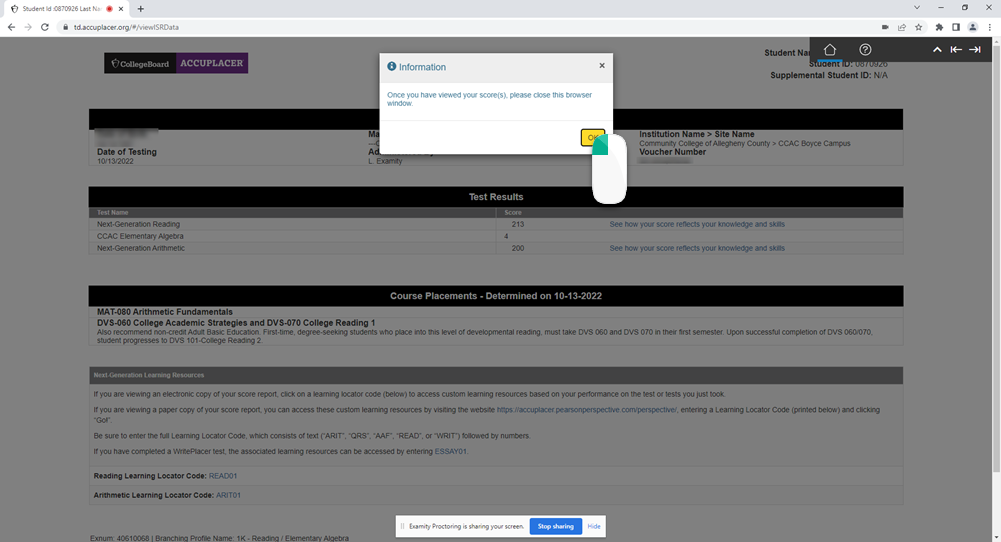Click the Next-Generation Reading row
The image size is (1001, 542).
pyautogui.click(x=495, y=224)
